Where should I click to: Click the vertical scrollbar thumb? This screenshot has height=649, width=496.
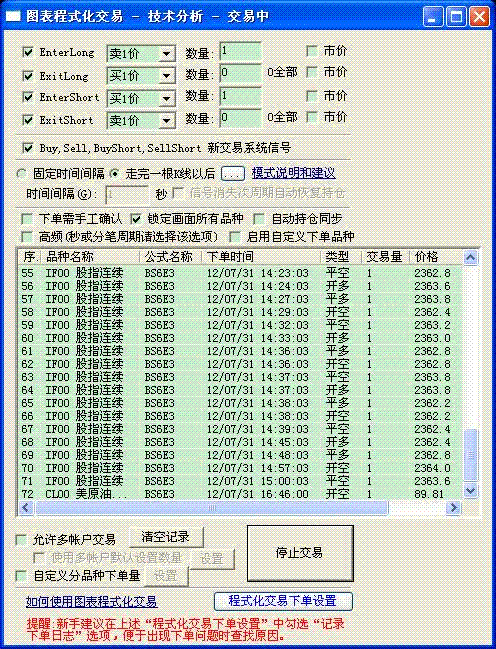470,455
